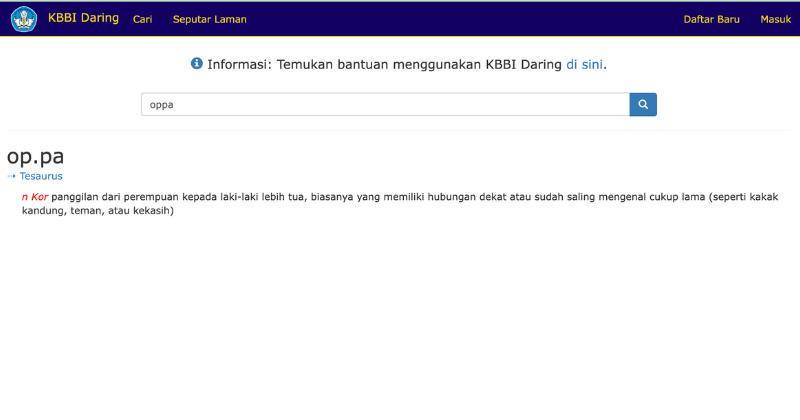Go to Daftar Baru registration

(711, 19)
